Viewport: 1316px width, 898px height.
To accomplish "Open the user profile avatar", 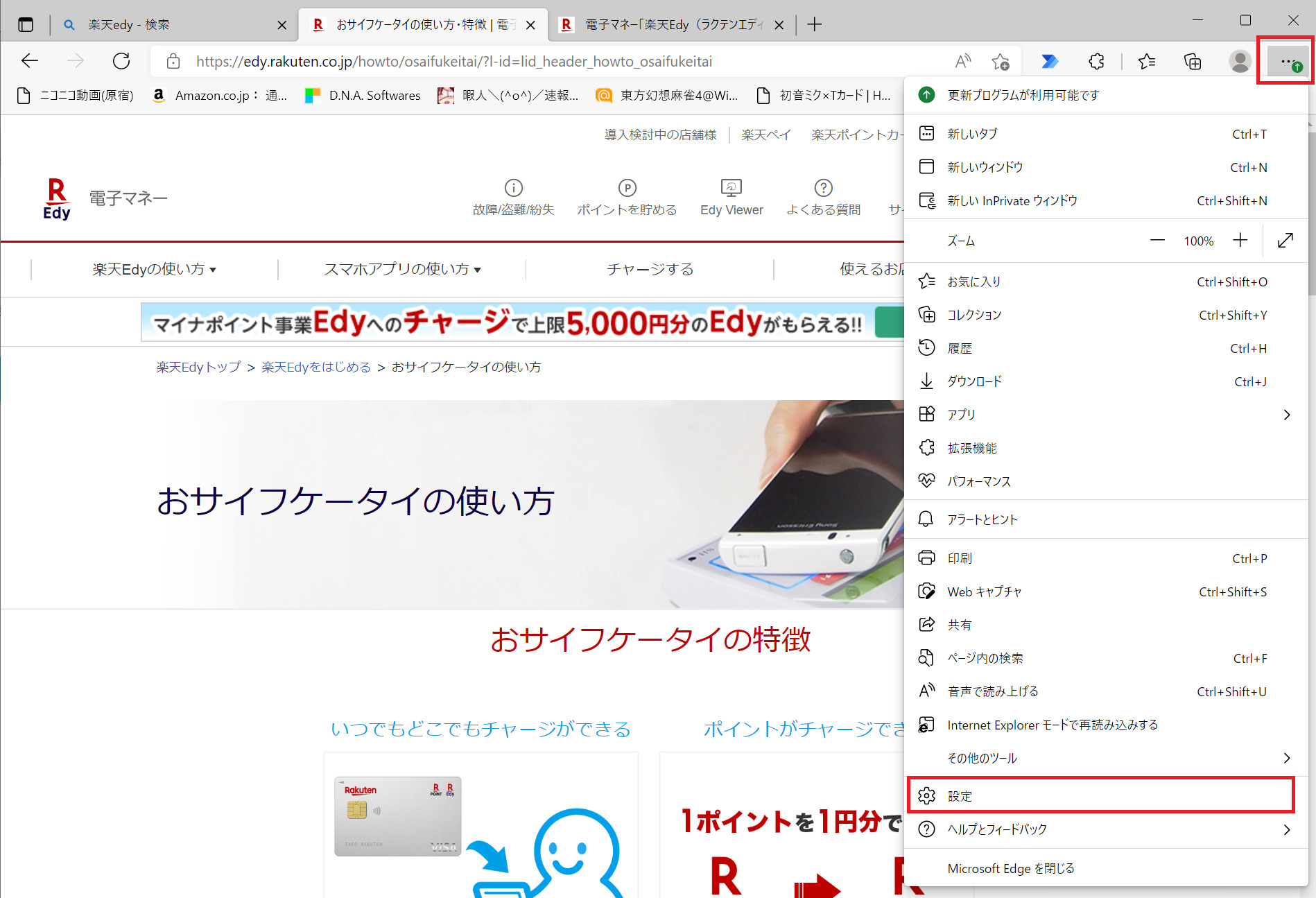I will [x=1239, y=61].
